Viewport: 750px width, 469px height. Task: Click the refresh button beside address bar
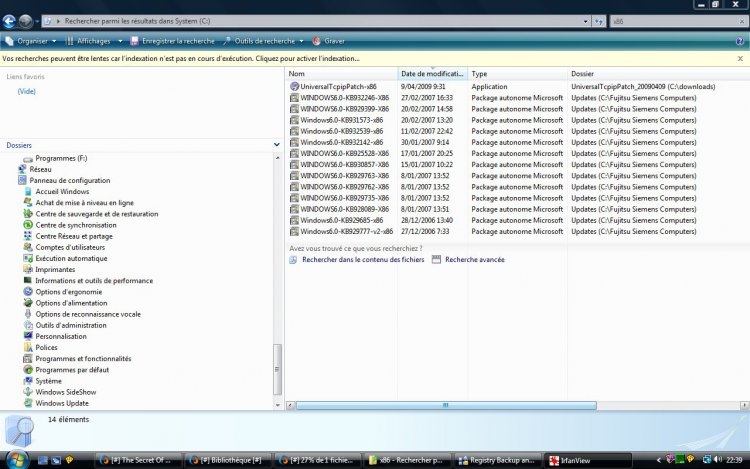pos(599,21)
